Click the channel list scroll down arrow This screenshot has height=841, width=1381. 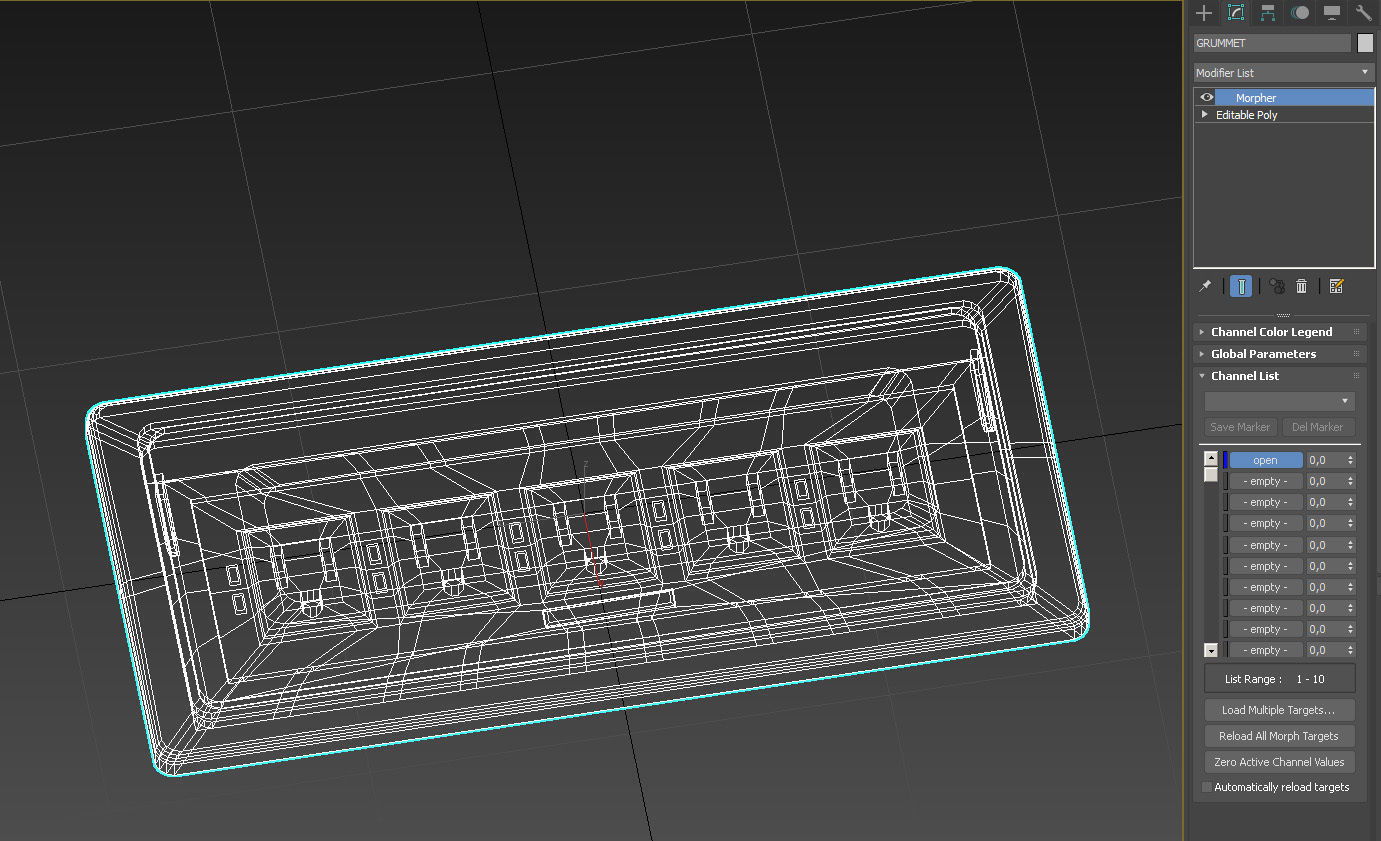pyautogui.click(x=1211, y=650)
